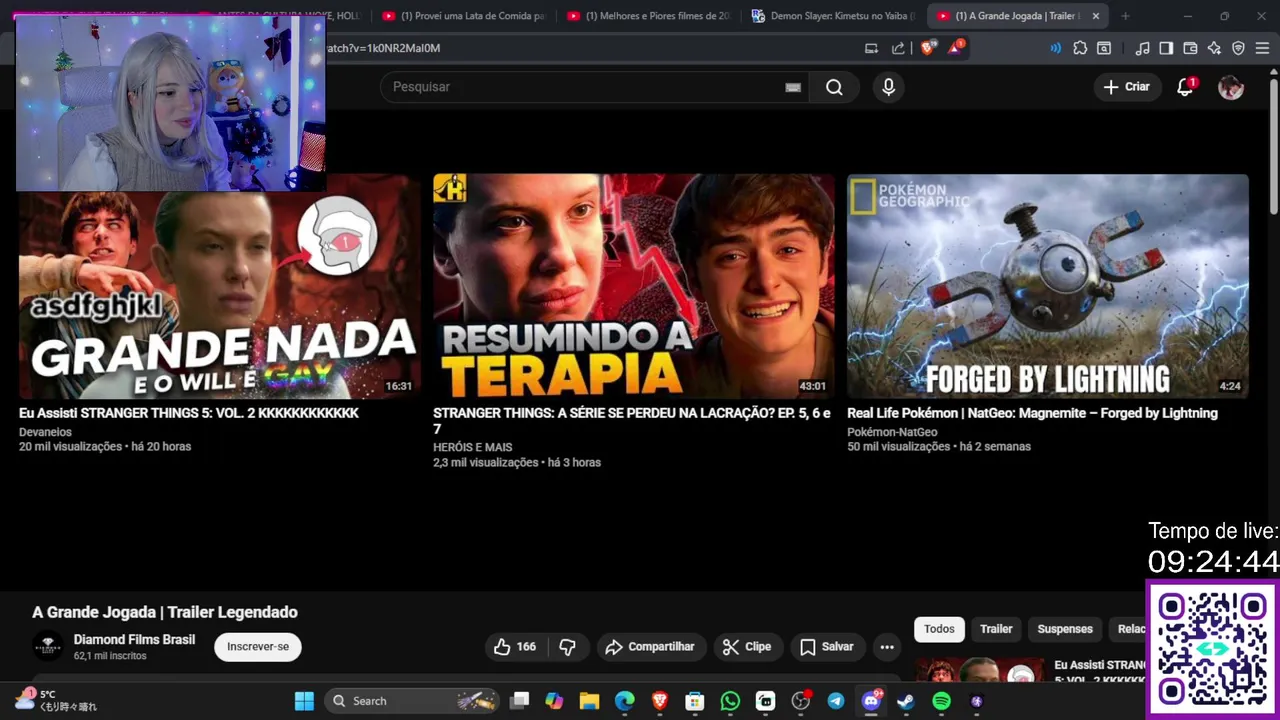Open Discord from the taskbar
The width and height of the screenshot is (1280, 720).
coord(871,701)
